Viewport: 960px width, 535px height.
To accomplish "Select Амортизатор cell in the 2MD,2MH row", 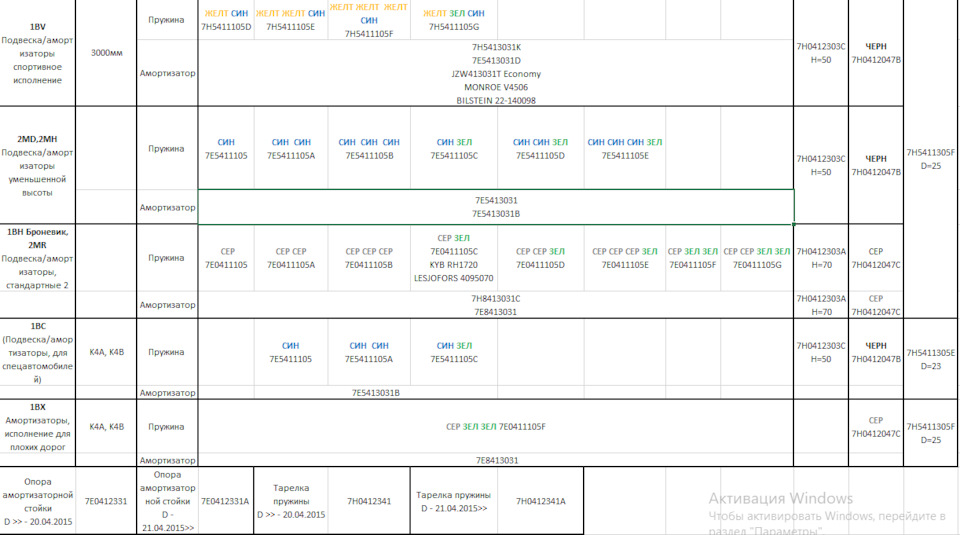I will click(167, 208).
